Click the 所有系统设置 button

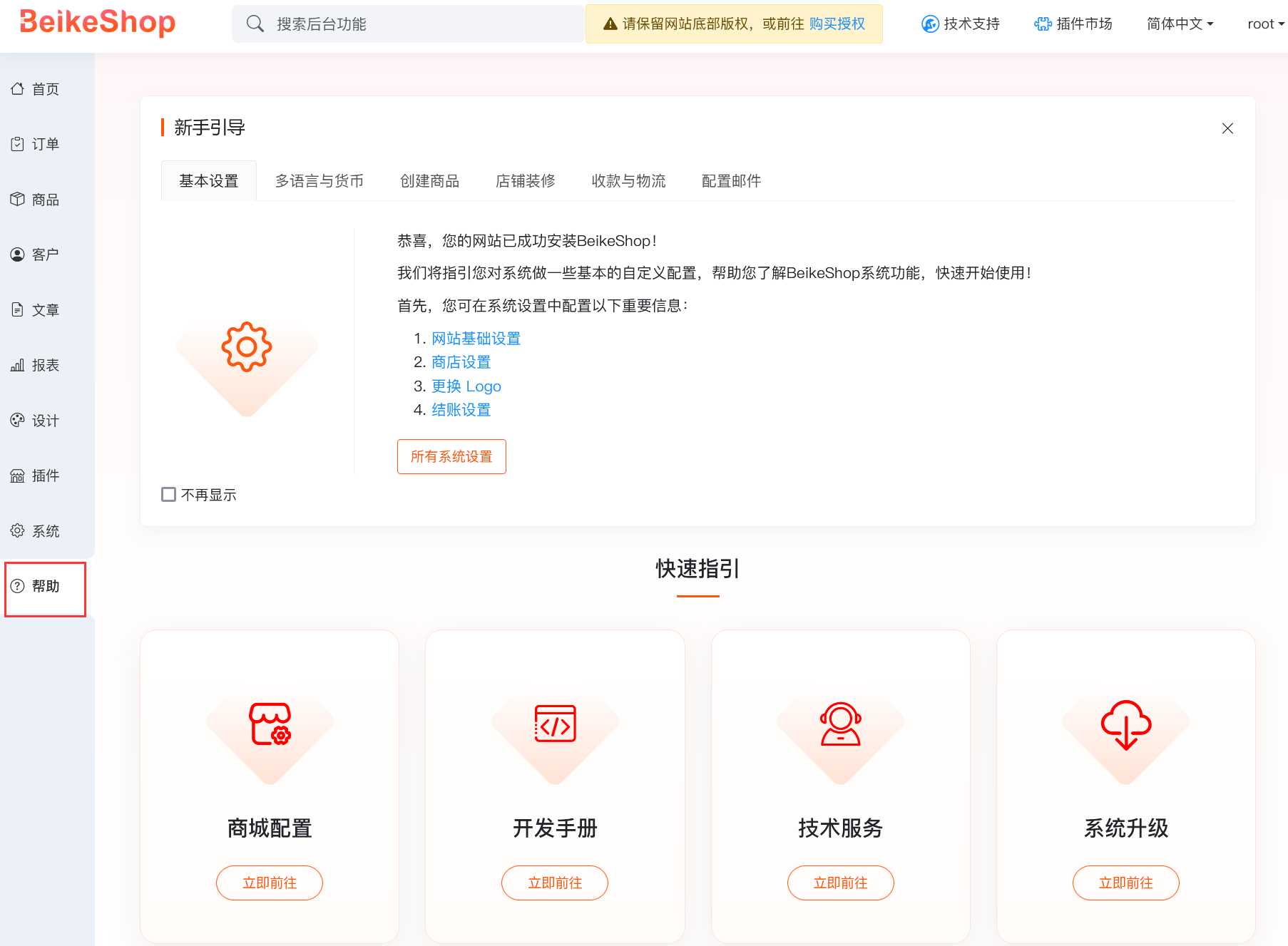[x=451, y=456]
